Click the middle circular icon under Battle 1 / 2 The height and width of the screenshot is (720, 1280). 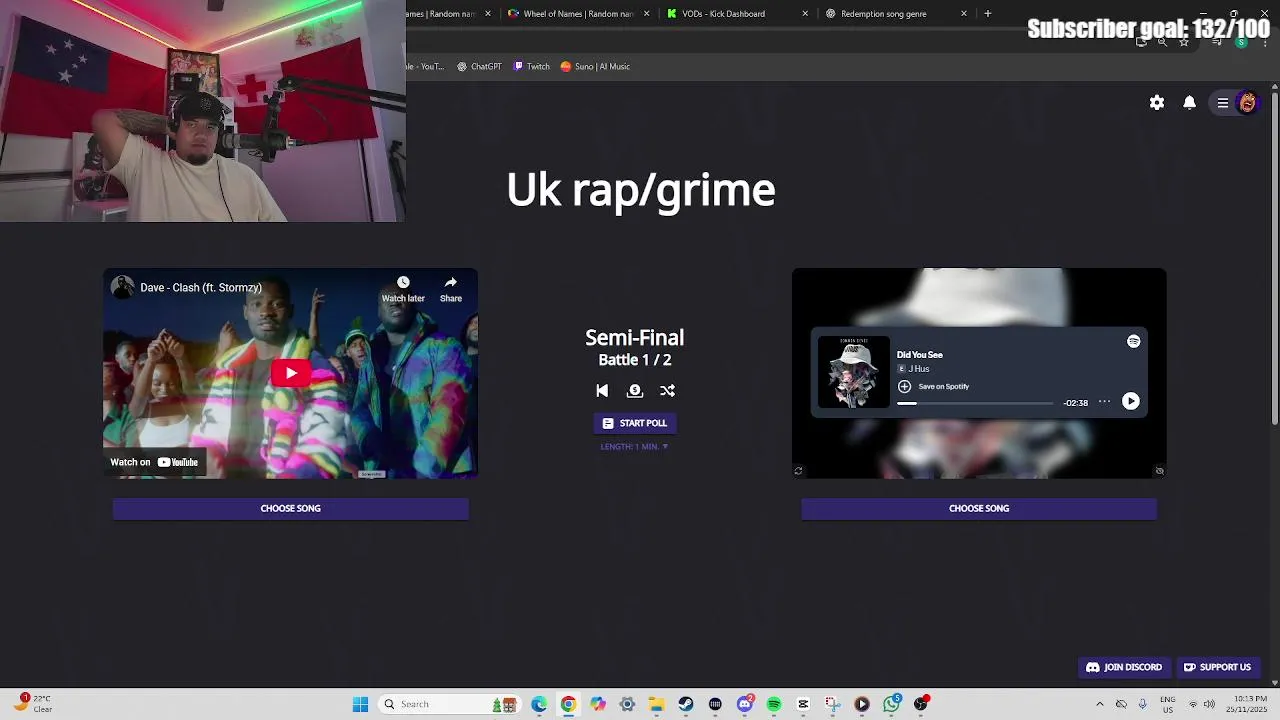point(634,391)
